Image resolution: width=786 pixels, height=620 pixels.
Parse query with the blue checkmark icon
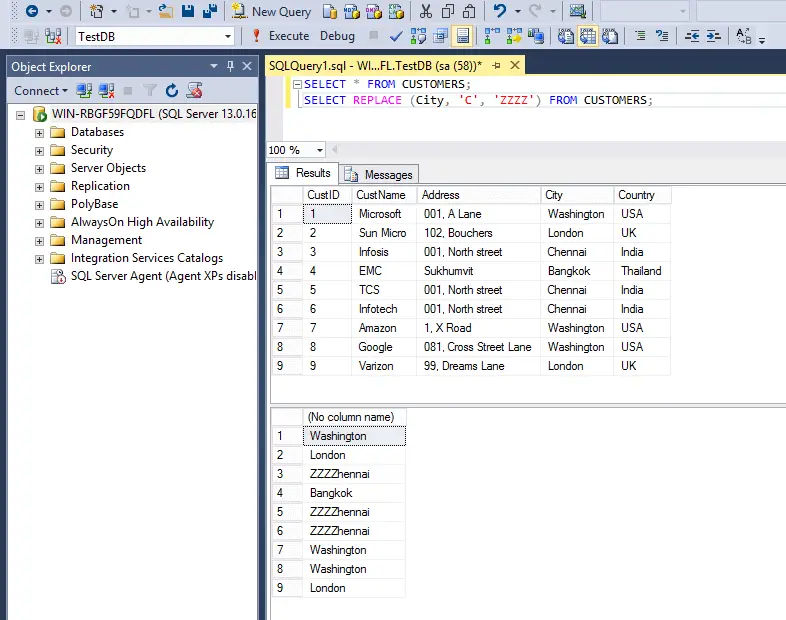coord(396,36)
